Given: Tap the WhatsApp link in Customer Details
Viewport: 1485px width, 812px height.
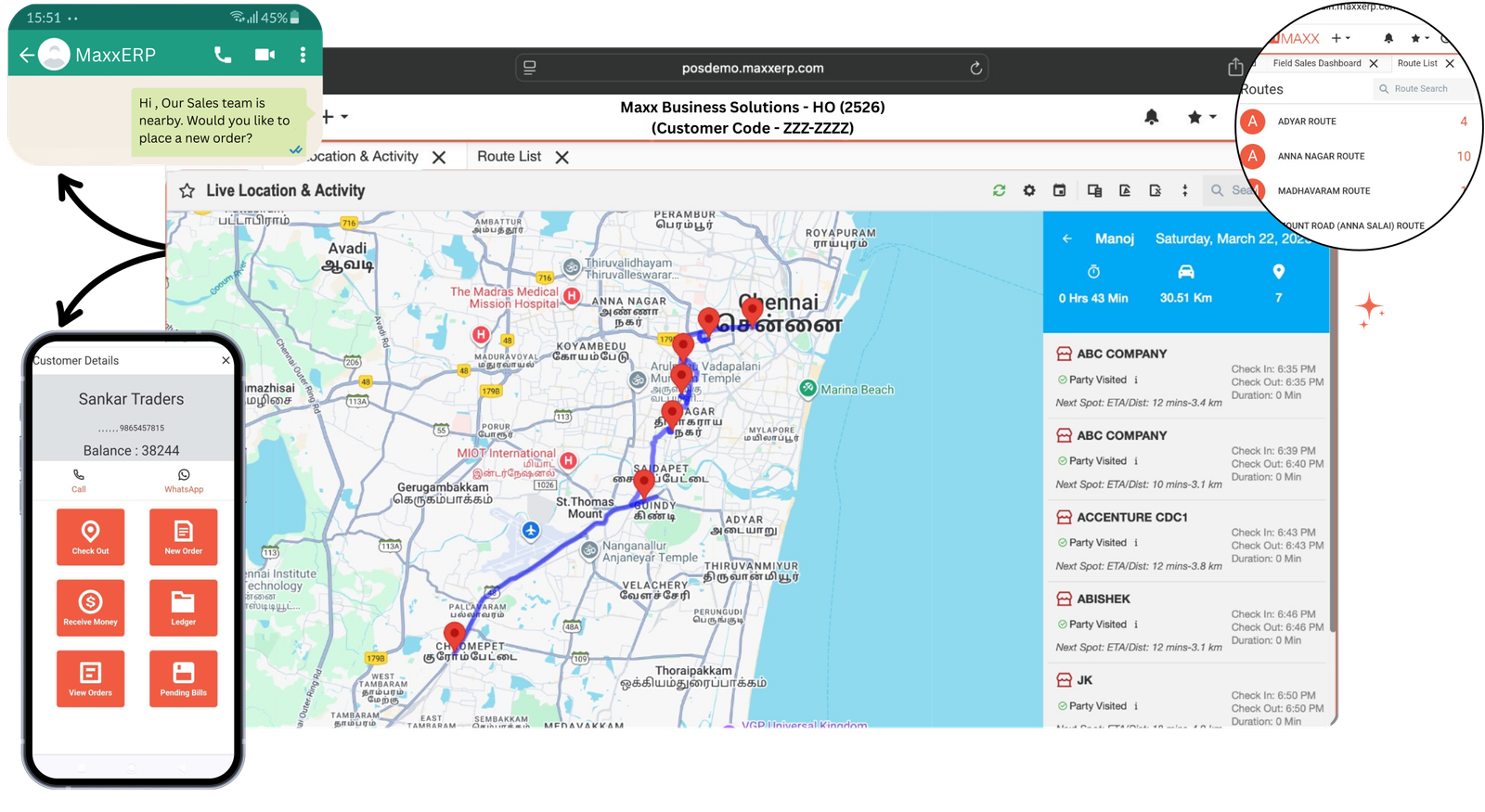Looking at the screenshot, I should [184, 480].
